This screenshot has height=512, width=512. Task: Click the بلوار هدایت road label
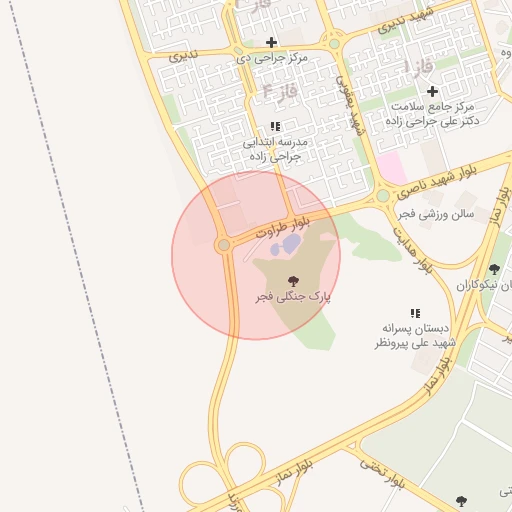click(x=413, y=250)
